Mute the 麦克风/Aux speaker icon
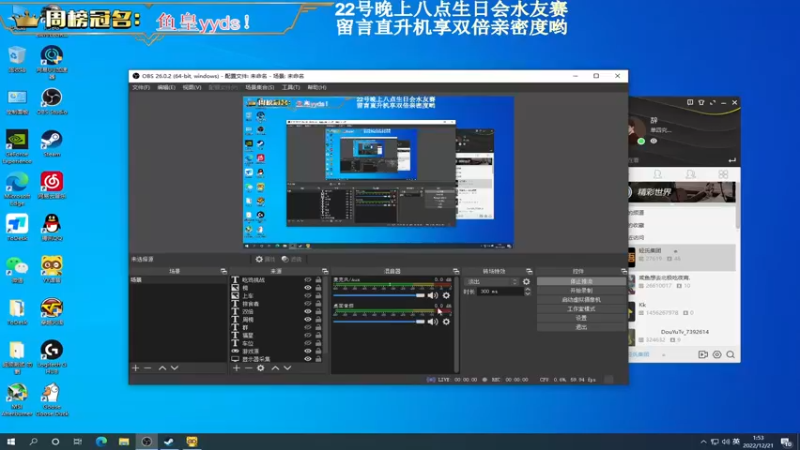800x450 pixels. (x=433, y=295)
